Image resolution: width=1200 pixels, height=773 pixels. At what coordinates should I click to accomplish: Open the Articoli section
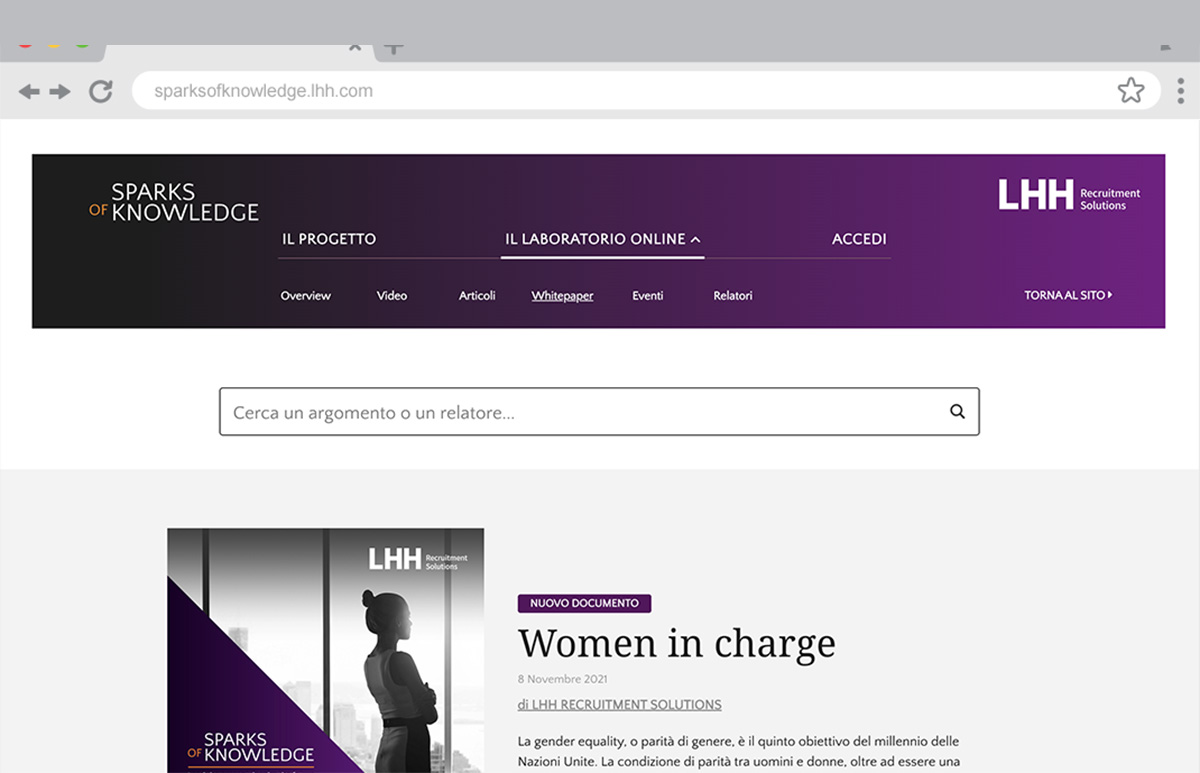click(477, 296)
